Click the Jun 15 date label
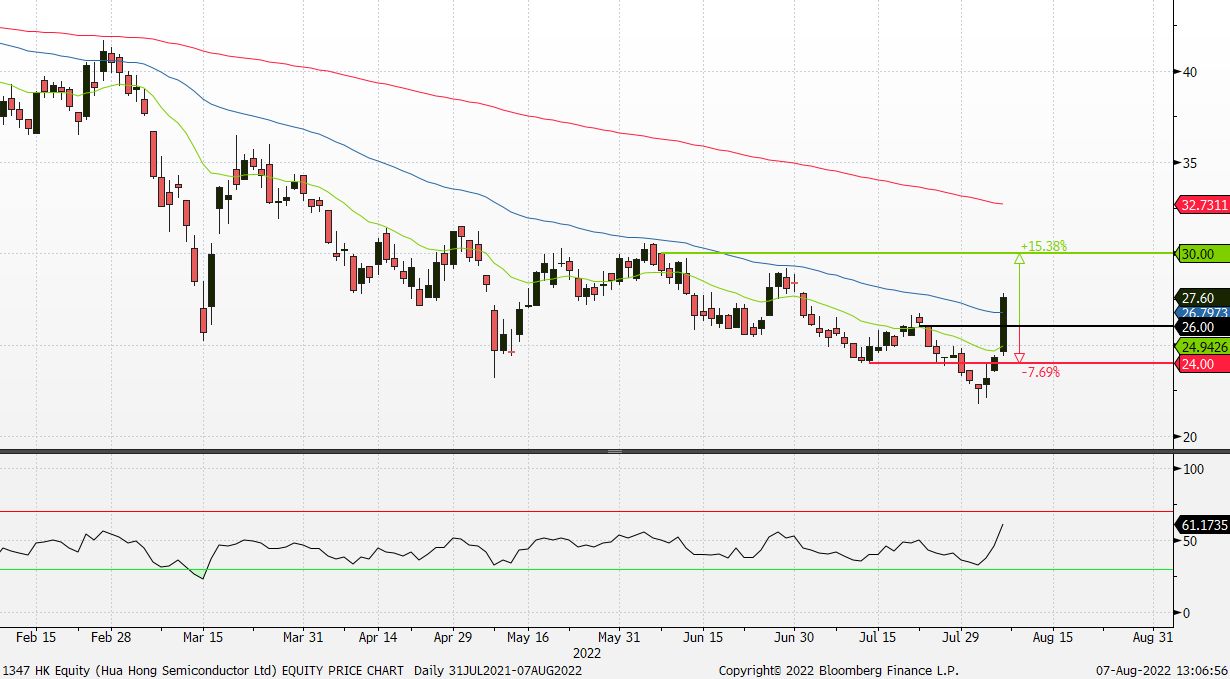The width and height of the screenshot is (1230, 679). click(703, 636)
